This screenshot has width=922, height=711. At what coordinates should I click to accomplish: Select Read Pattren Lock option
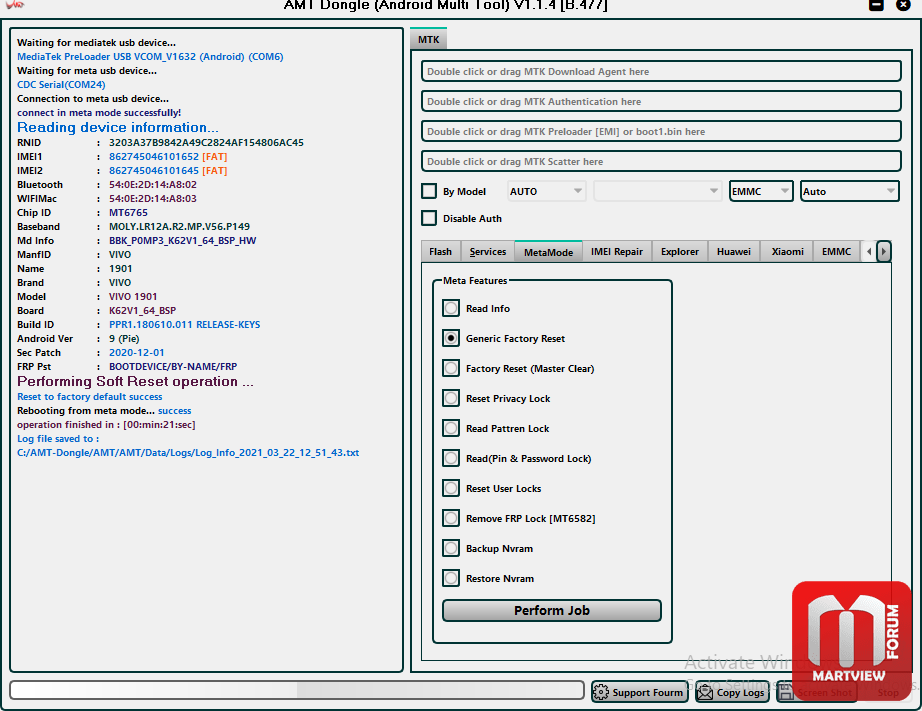(x=451, y=428)
